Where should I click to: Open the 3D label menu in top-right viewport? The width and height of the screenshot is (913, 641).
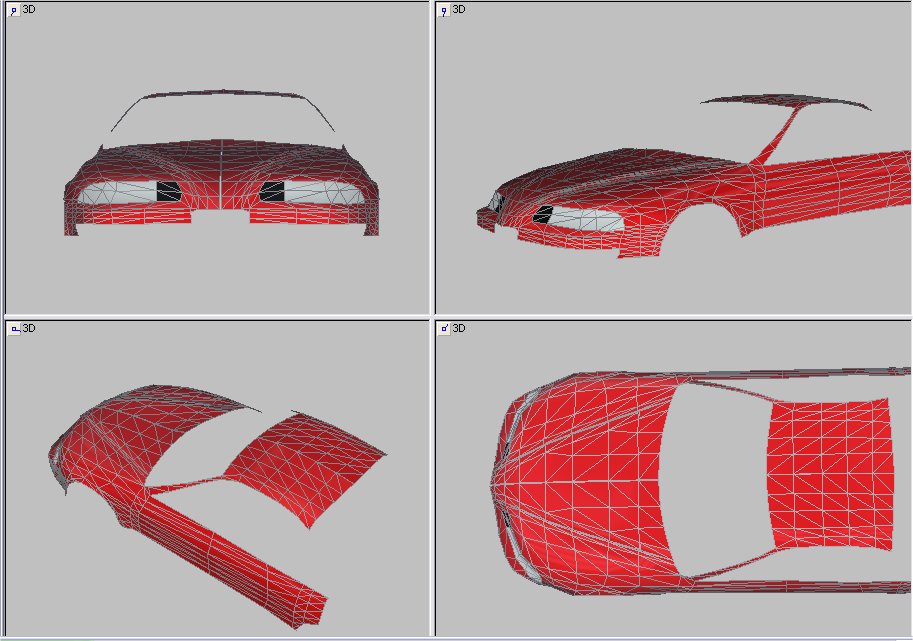(x=459, y=10)
